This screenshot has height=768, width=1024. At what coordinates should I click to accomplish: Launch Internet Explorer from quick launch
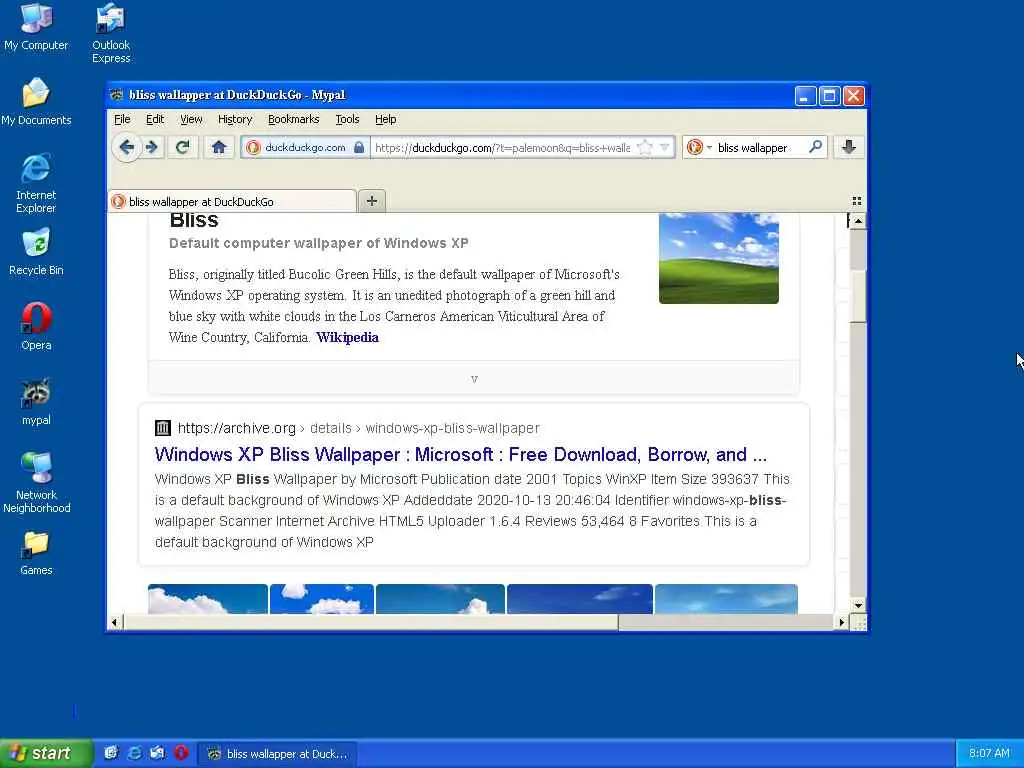[135, 753]
